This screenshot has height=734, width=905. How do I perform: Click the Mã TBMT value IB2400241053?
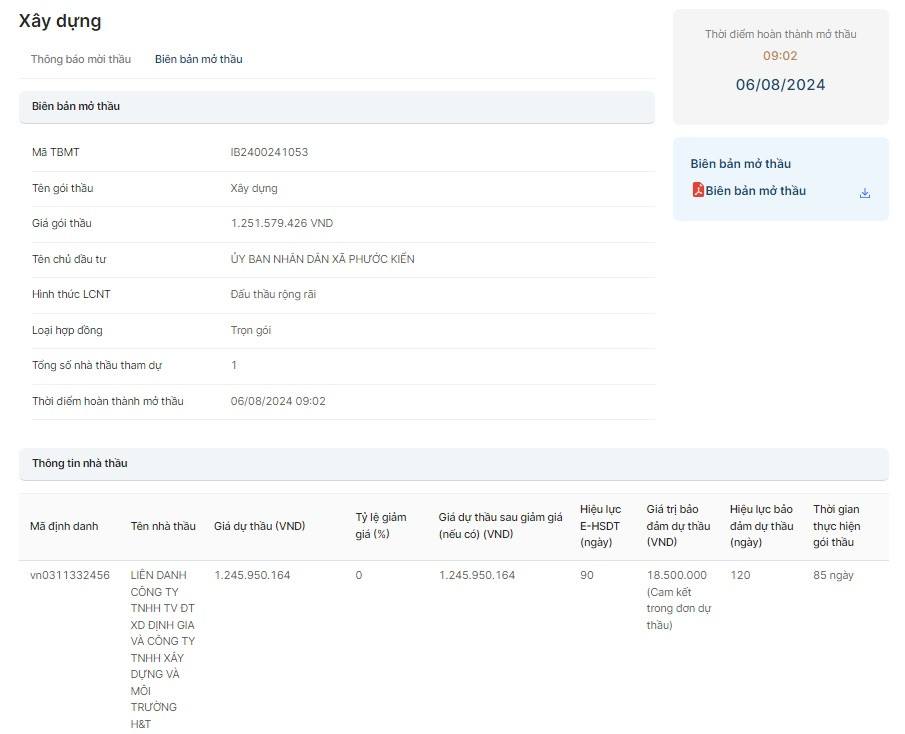coord(269,152)
